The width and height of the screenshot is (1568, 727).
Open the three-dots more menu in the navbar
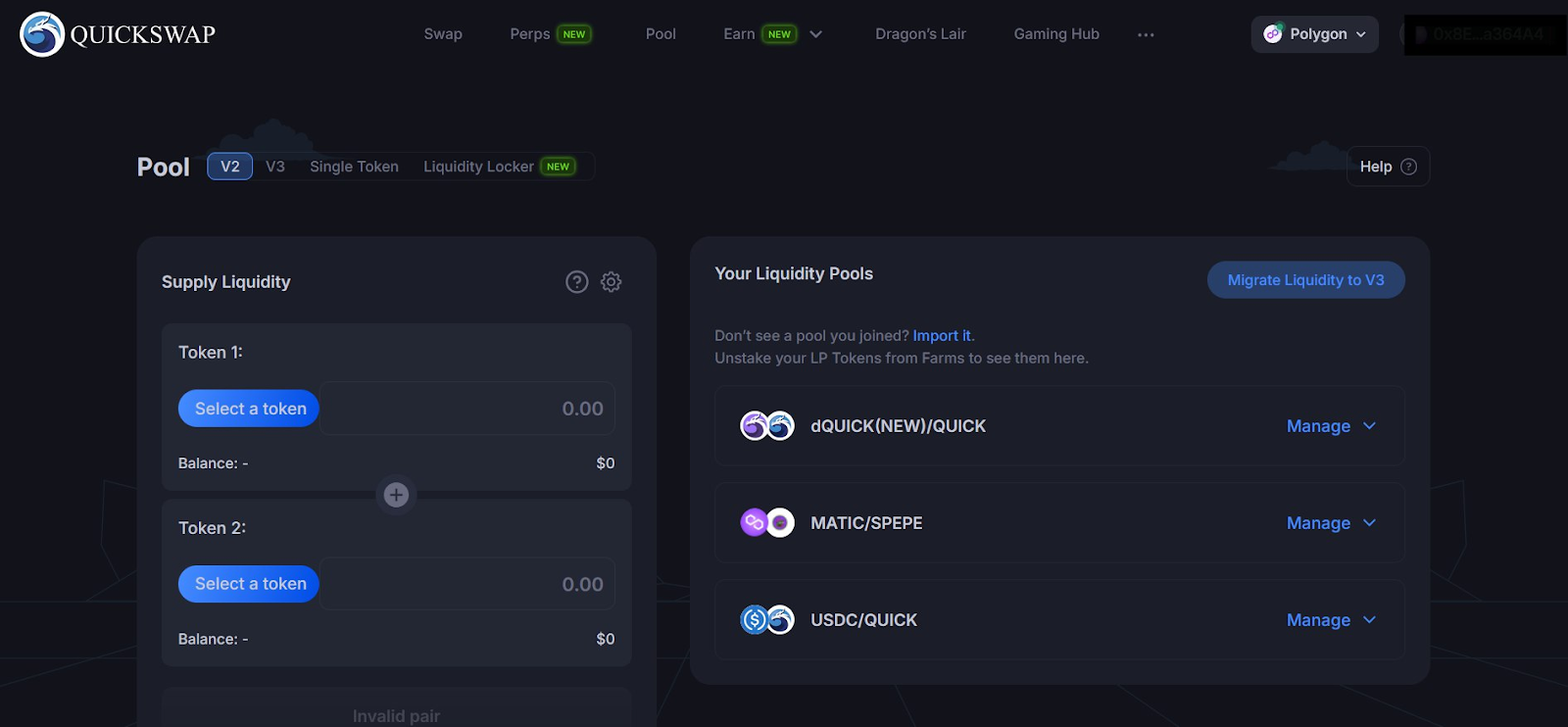pos(1146,34)
